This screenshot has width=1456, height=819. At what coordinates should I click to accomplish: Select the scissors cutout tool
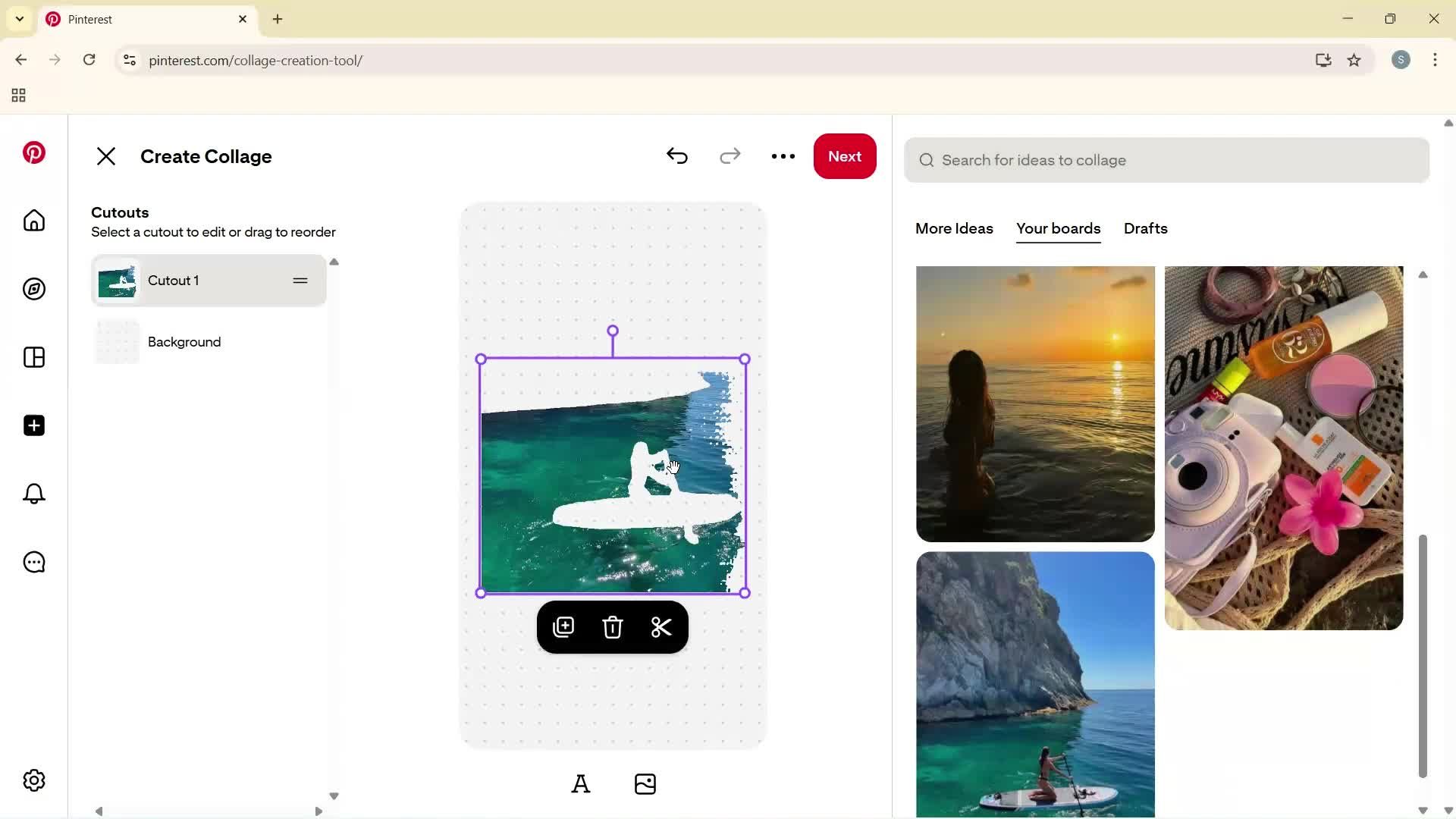pos(661,627)
